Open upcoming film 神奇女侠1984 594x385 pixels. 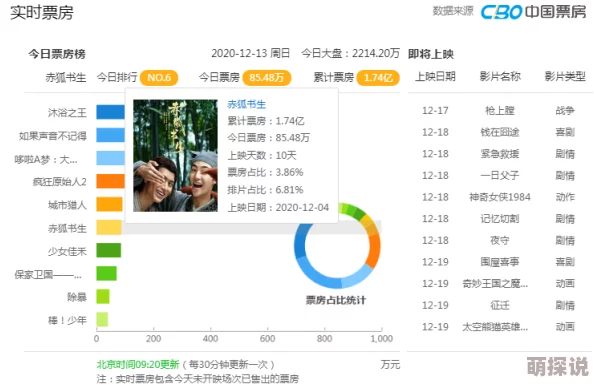[x=500, y=197]
